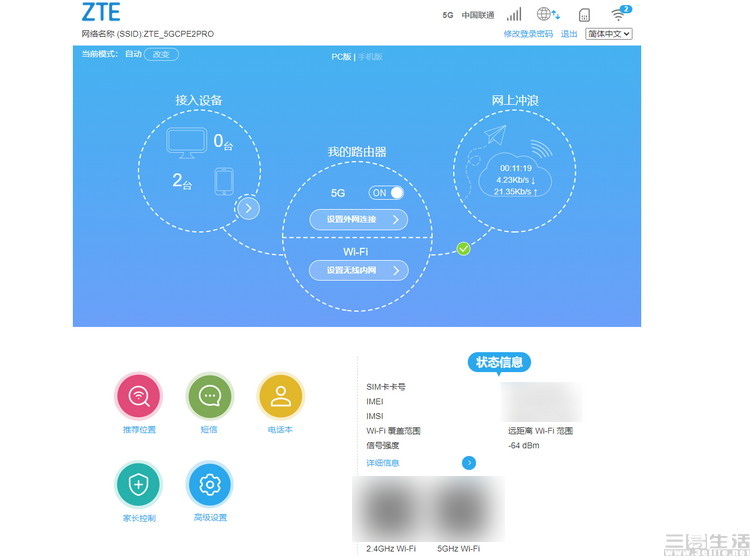Click the globe network connection icon
The image size is (750, 557).
coord(548,14)
